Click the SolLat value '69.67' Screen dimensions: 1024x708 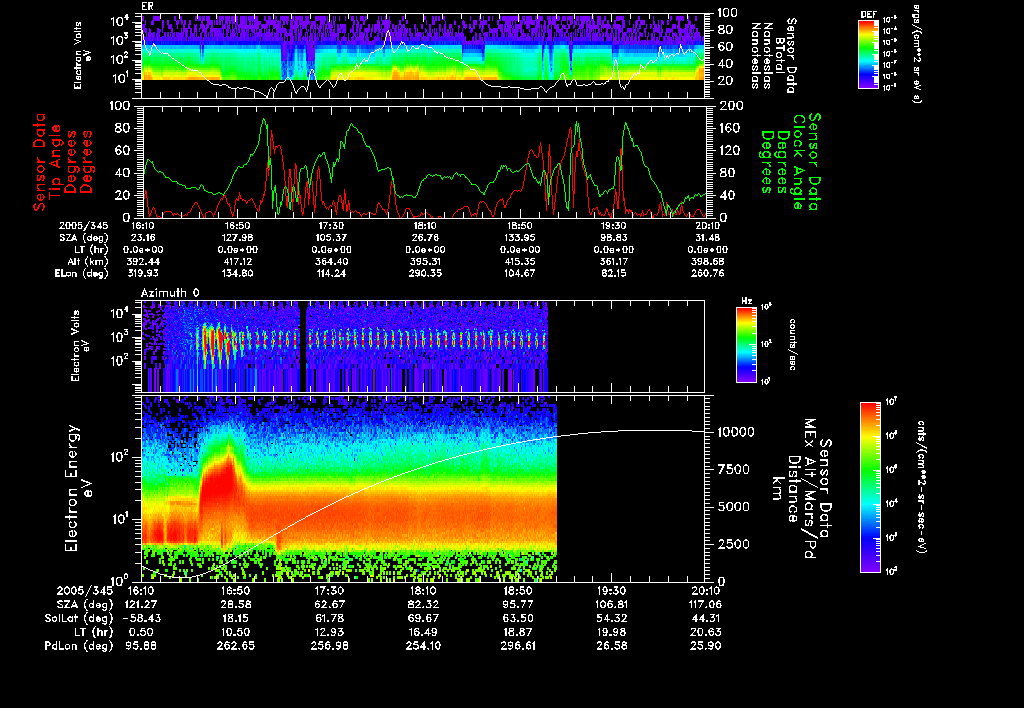(423, 619)
